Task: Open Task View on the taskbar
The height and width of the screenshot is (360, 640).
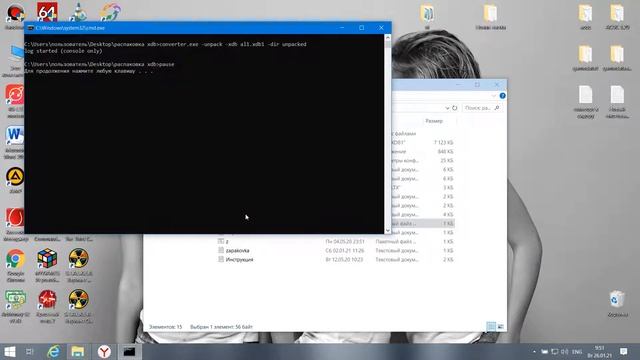Action: pos(29,351)
